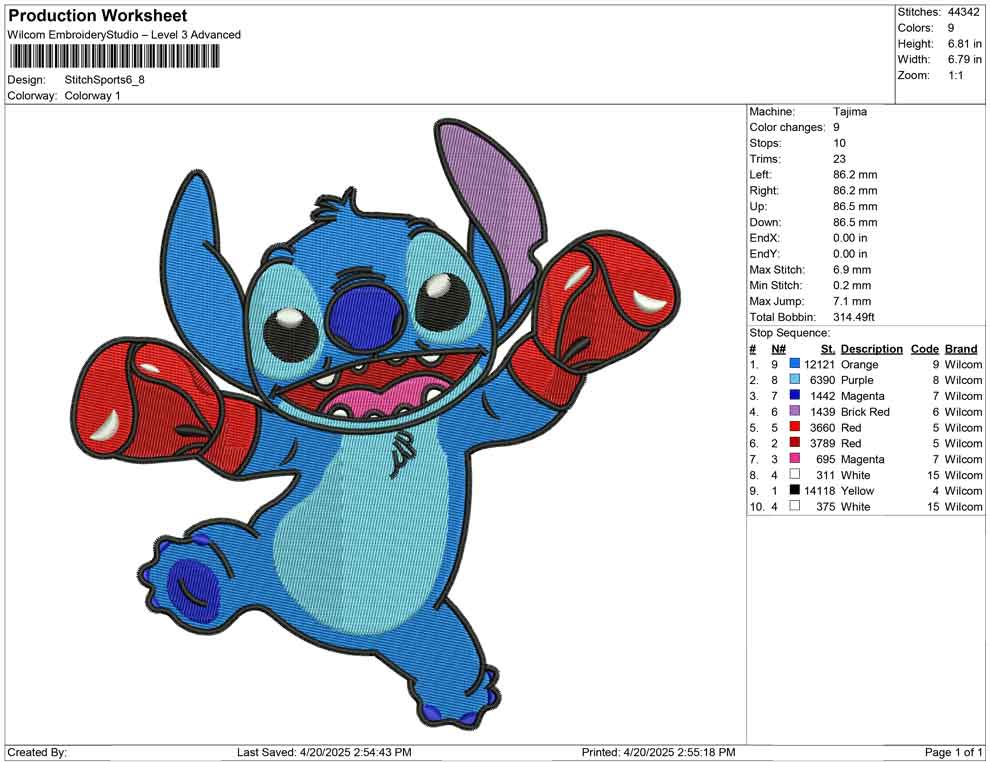Click the 'Page 1 of 1' indicator
990x762 pixels.
pos(953,752)
